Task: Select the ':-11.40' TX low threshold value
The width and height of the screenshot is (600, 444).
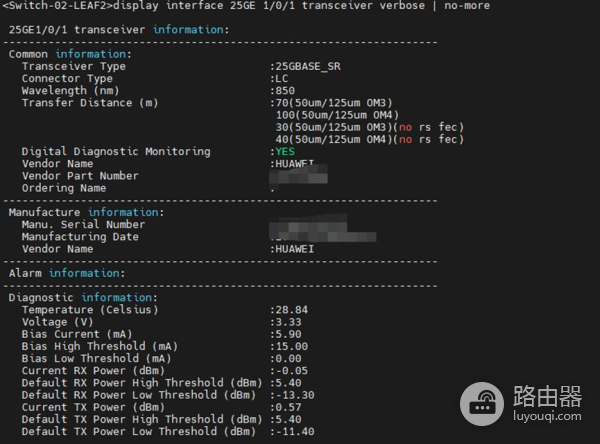Action: (x=292, y=431)
